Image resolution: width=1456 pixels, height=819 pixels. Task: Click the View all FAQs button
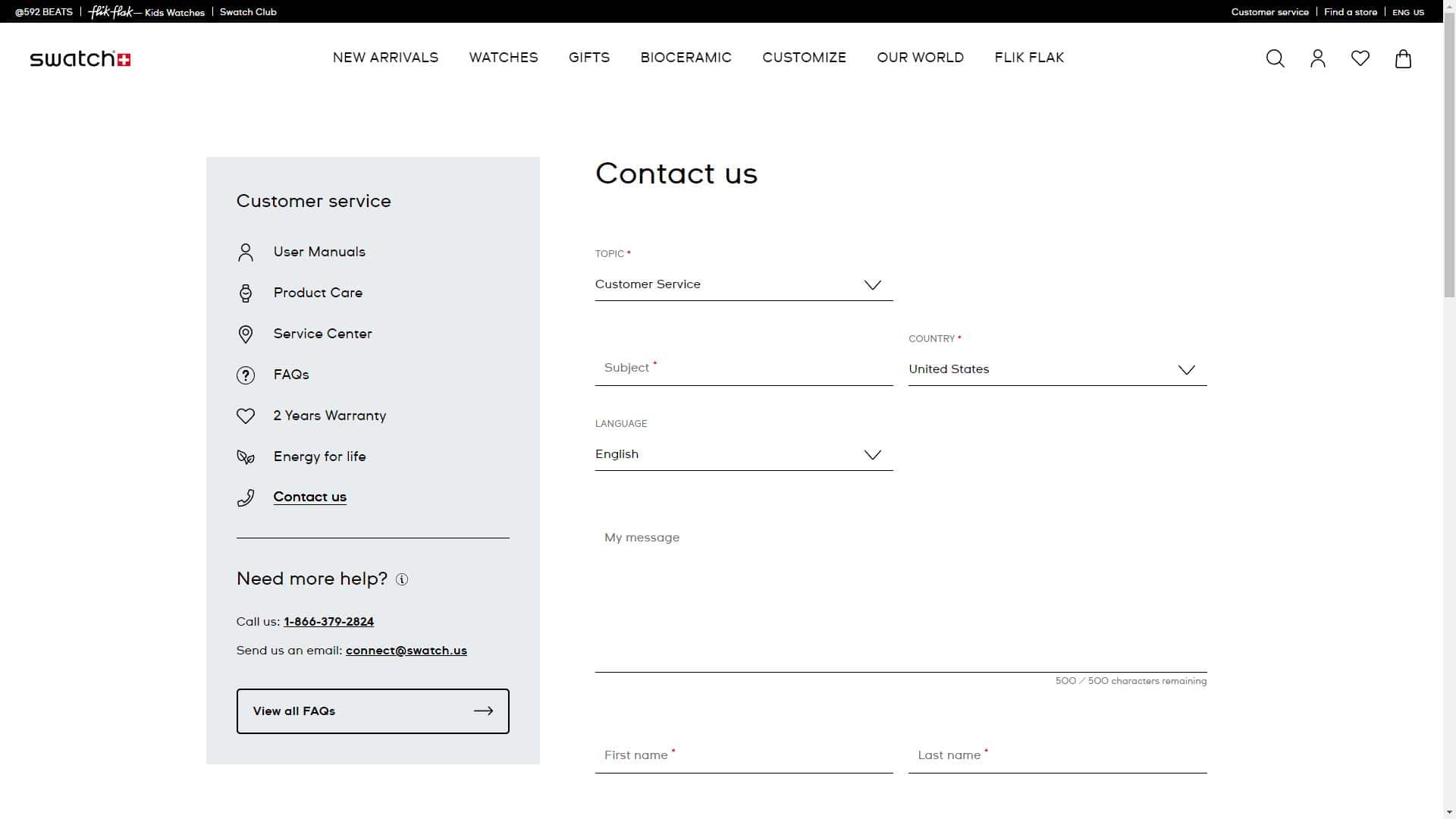coord(372,711)
